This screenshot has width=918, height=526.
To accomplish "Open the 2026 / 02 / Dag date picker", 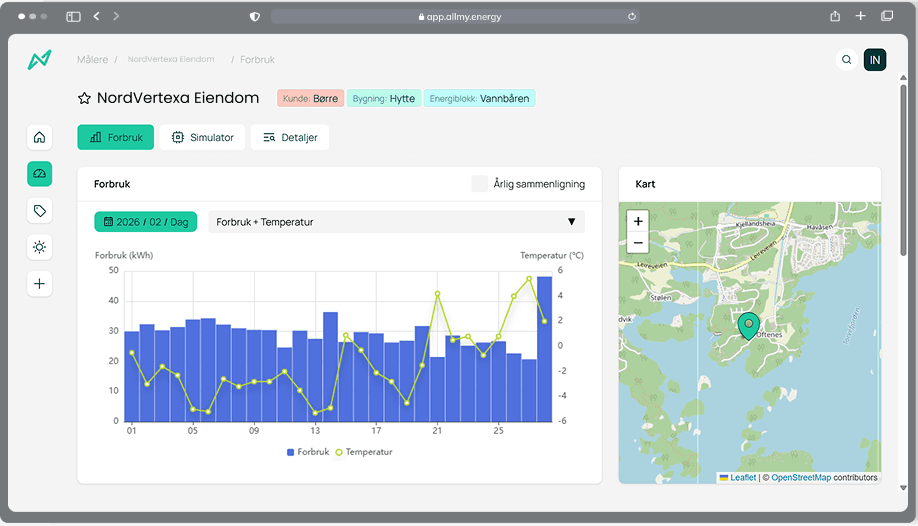I will [x=146, y=222].
